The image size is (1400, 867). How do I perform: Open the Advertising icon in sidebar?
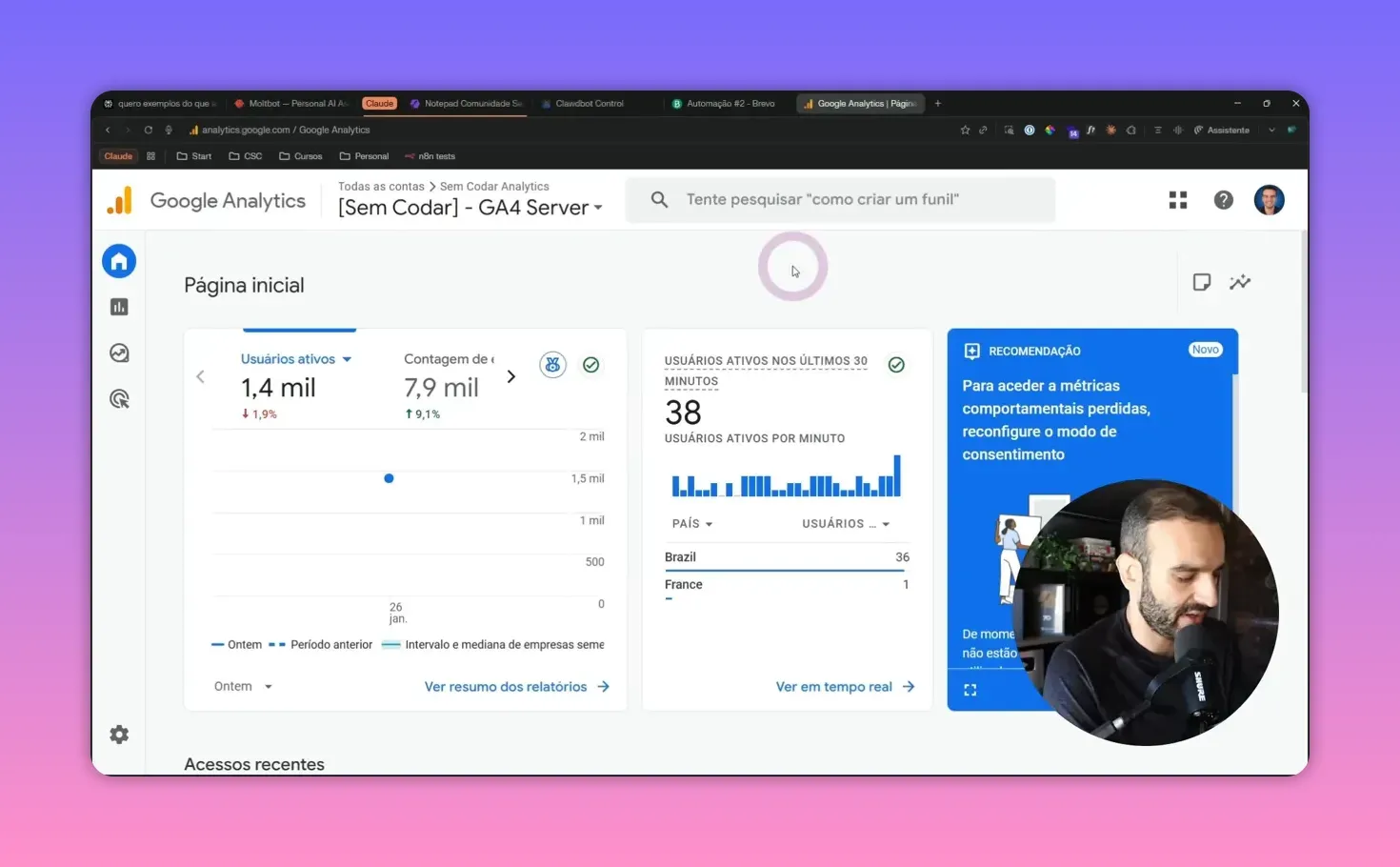pos(119,399)
